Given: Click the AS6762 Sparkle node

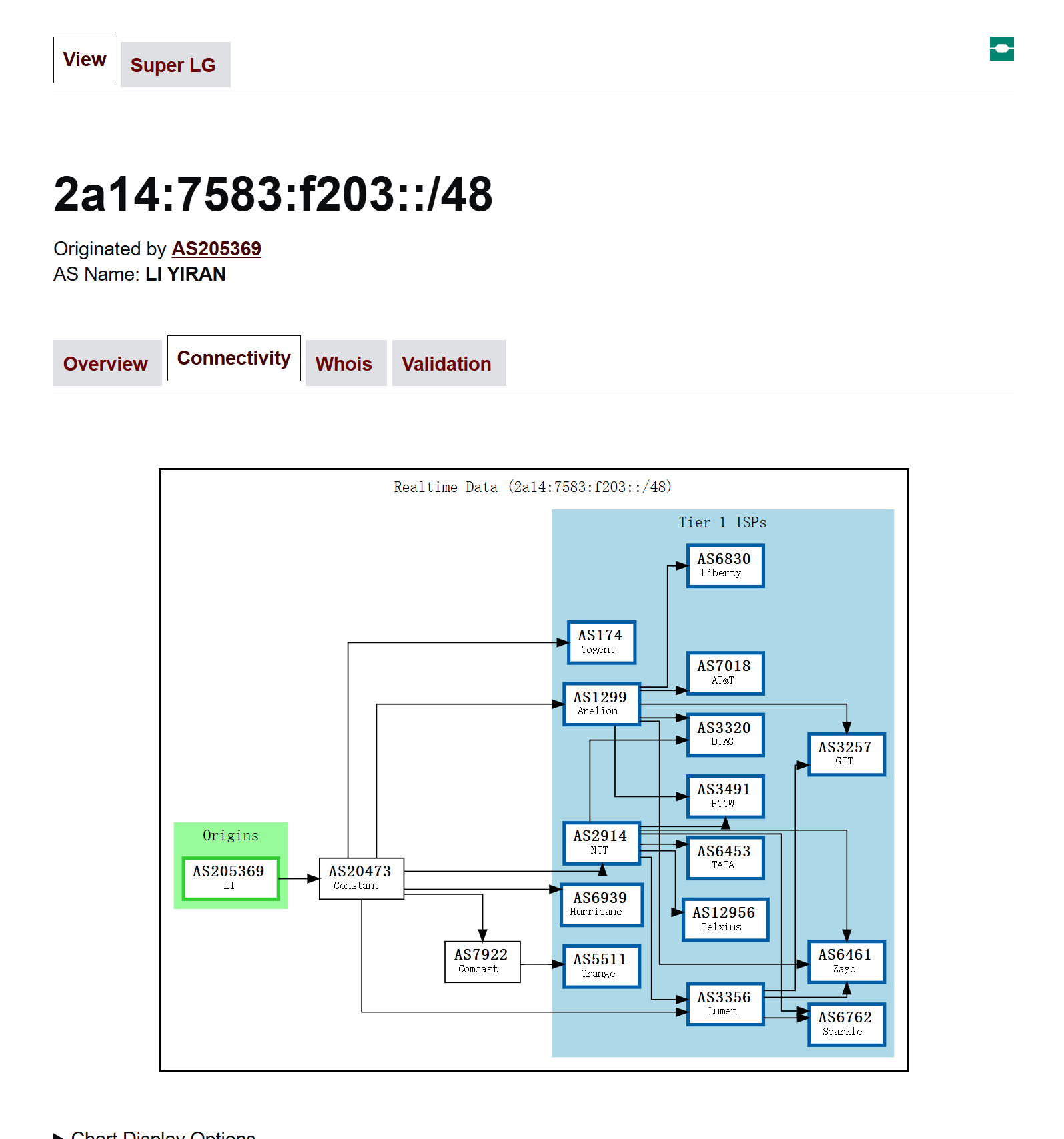Looking at the screenshot, I should [846, 1024].
